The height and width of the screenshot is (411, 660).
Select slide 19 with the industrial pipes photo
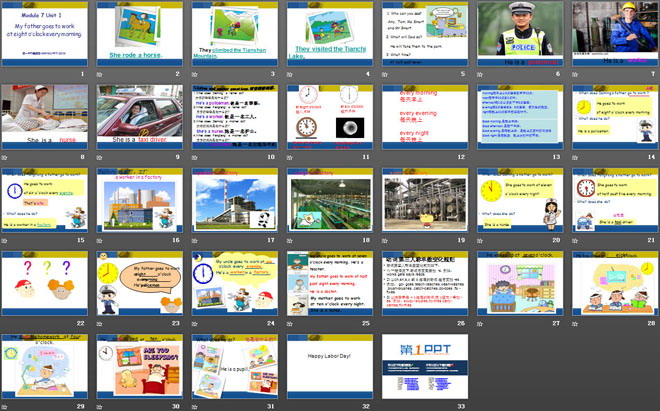425,200
